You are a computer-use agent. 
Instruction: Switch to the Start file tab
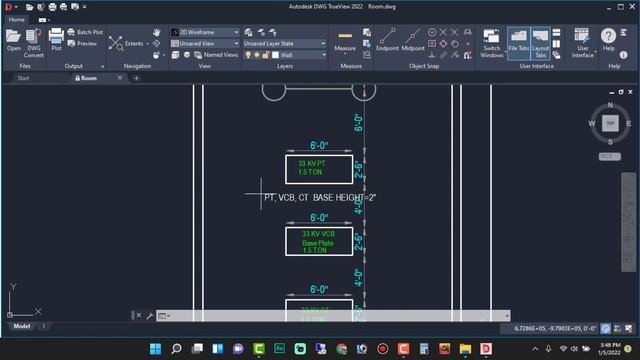point(23,78)
